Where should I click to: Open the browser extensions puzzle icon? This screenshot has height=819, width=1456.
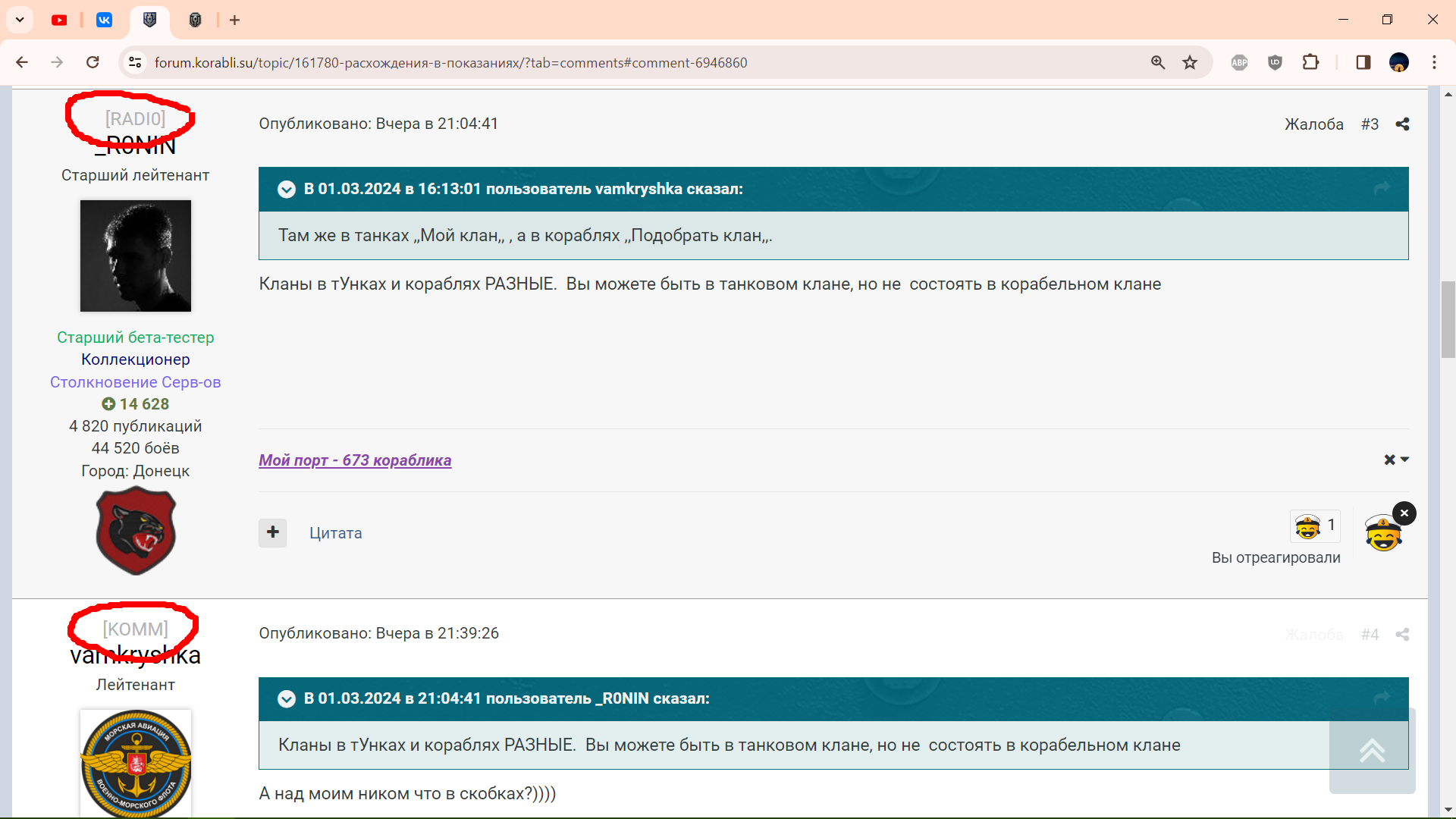[1310, 62]
